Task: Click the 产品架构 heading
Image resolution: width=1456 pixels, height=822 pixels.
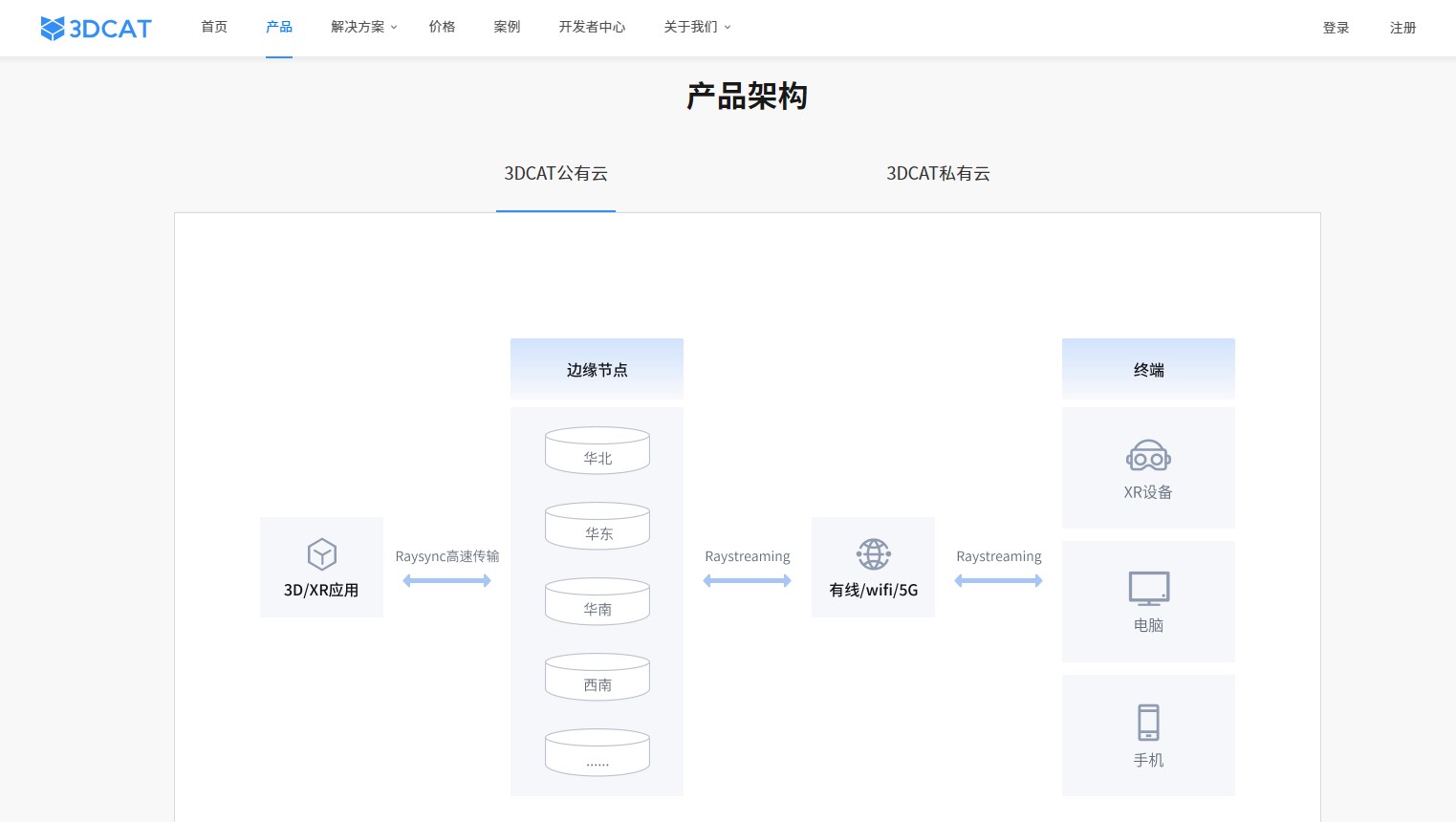Action: [x=747, y=97]
